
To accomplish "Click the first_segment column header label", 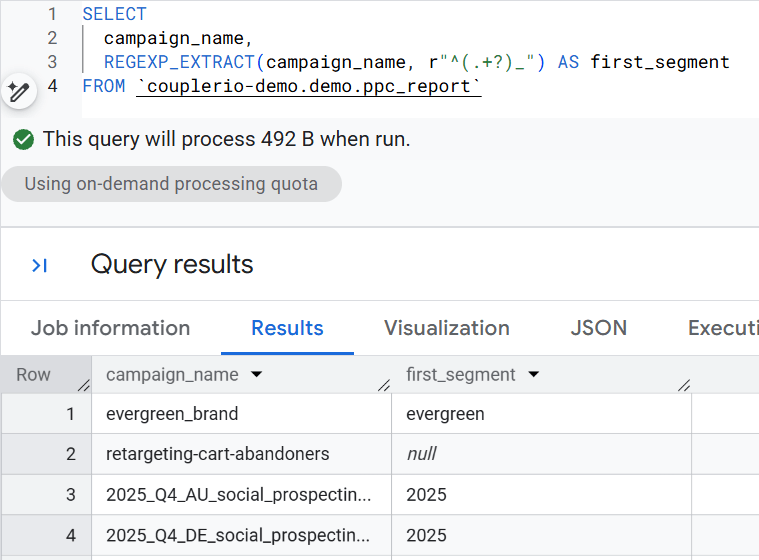I will (460, 375).
